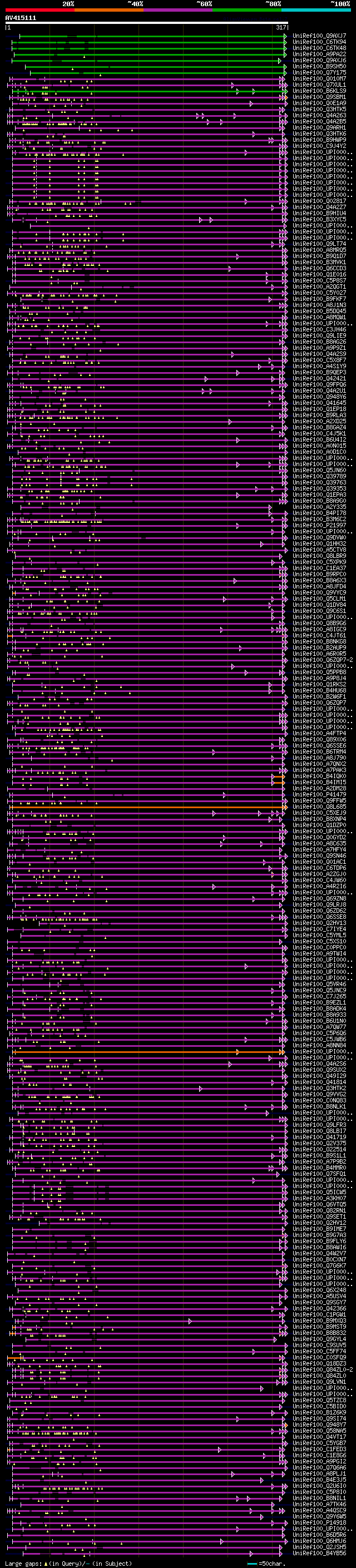Image resolution: width=356 pixels, height=1568 pixels.
Task: Select the UniRef100_Q5CLM1 entry
Action: click(319, 599)
